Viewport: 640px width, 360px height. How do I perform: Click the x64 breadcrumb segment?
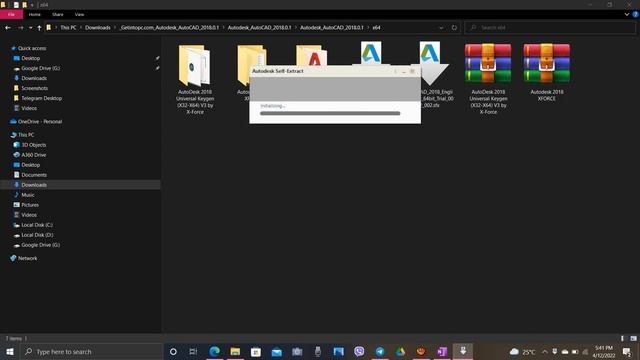click(x=376, y=28)
